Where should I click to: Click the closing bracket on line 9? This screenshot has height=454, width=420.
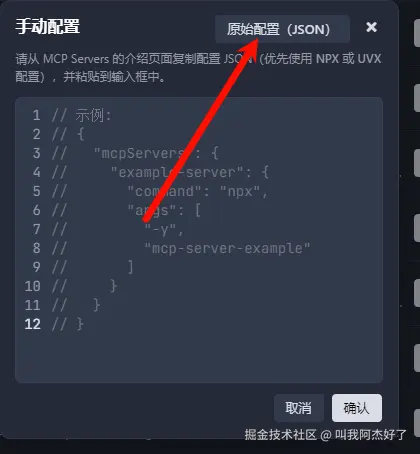click(x=131, y=267)
